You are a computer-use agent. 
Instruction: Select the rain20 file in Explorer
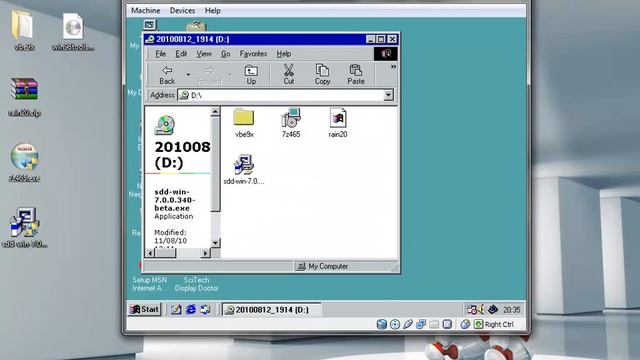point(338,123)
